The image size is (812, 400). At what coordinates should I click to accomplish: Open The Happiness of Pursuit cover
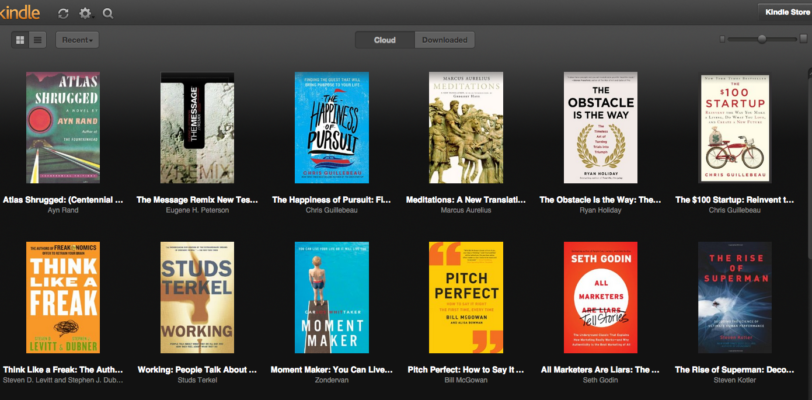331,127
